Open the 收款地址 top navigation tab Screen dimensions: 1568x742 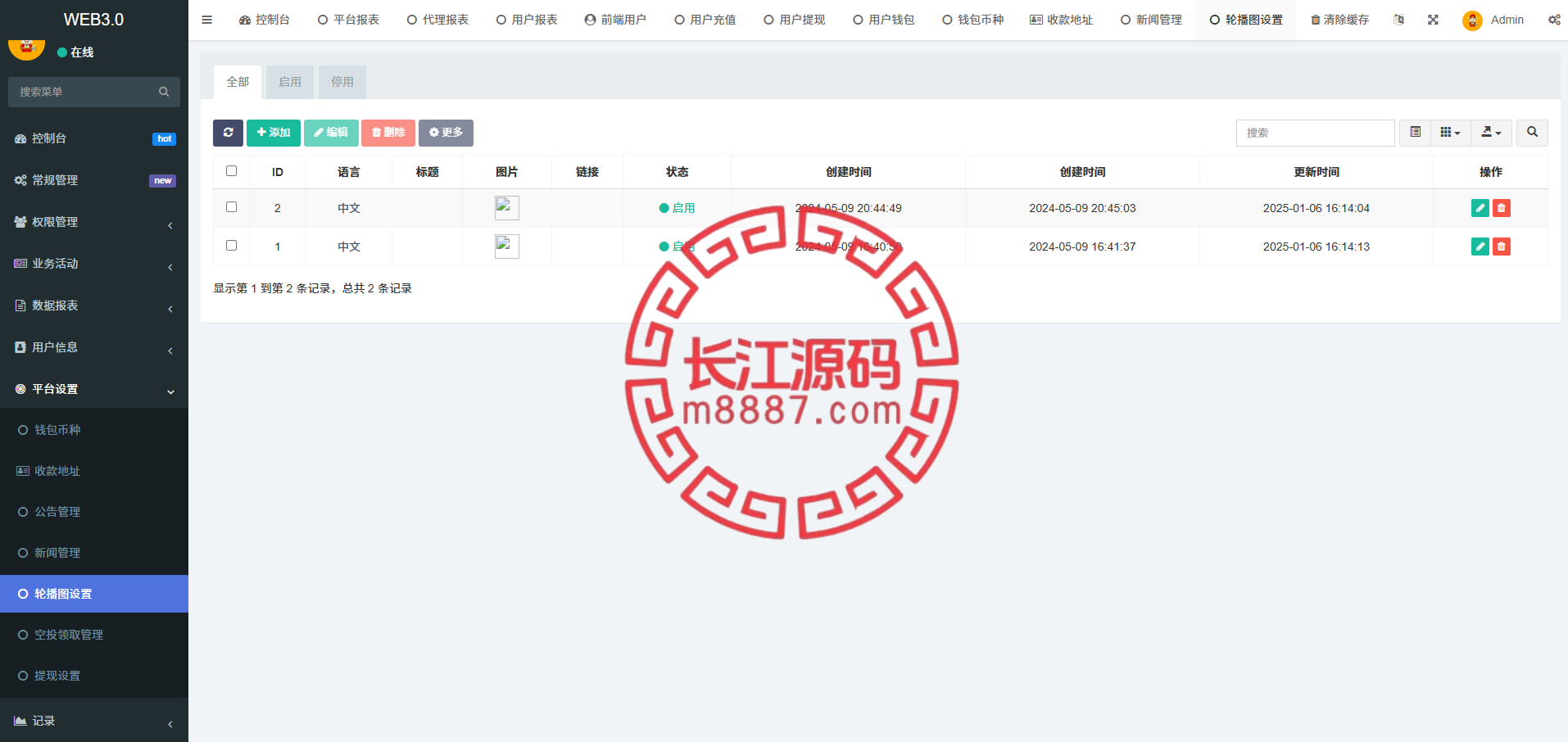pyautogui.click(x=1062, y=20)
